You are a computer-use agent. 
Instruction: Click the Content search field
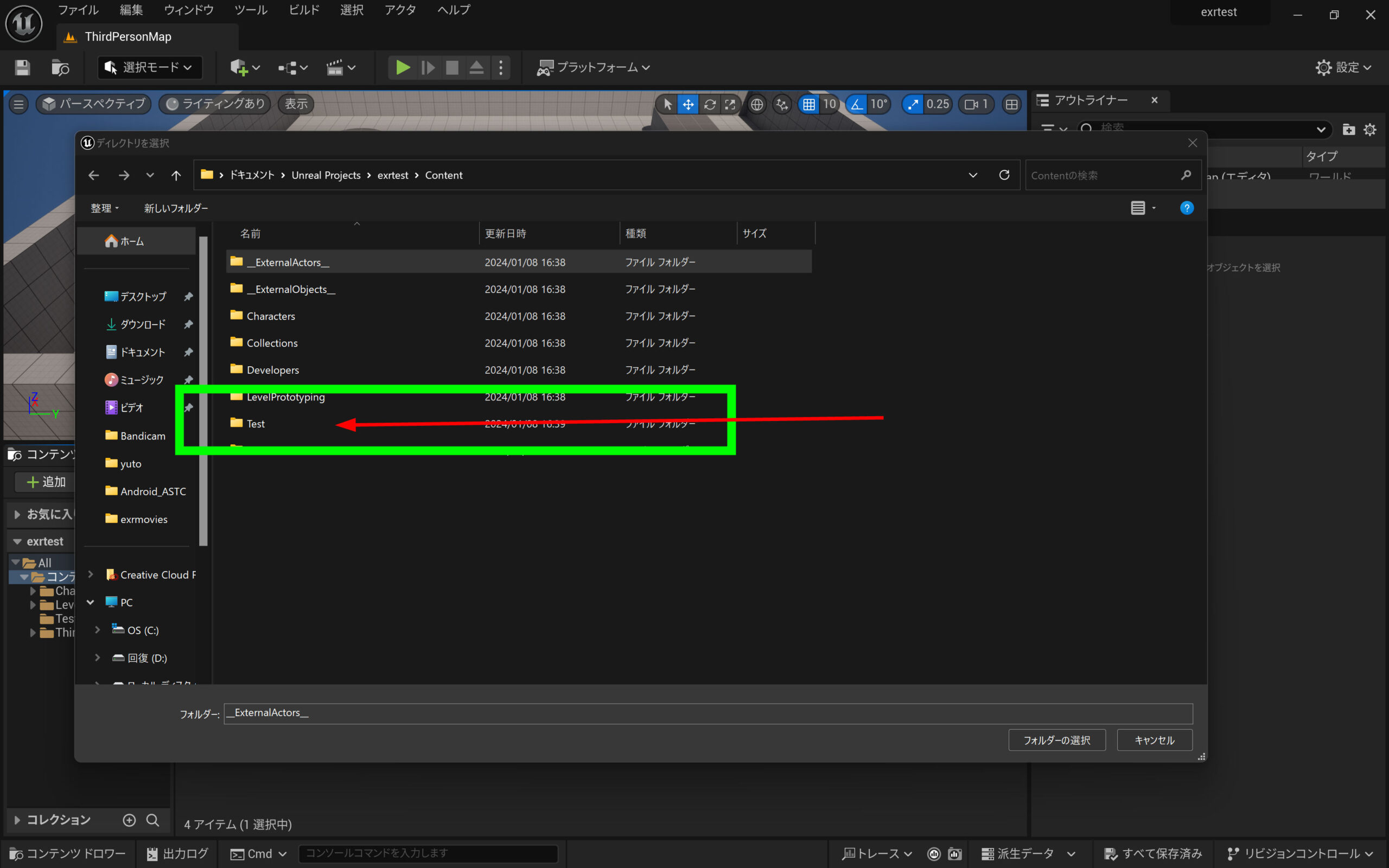pyautogui.click(x=1102, y=175)
